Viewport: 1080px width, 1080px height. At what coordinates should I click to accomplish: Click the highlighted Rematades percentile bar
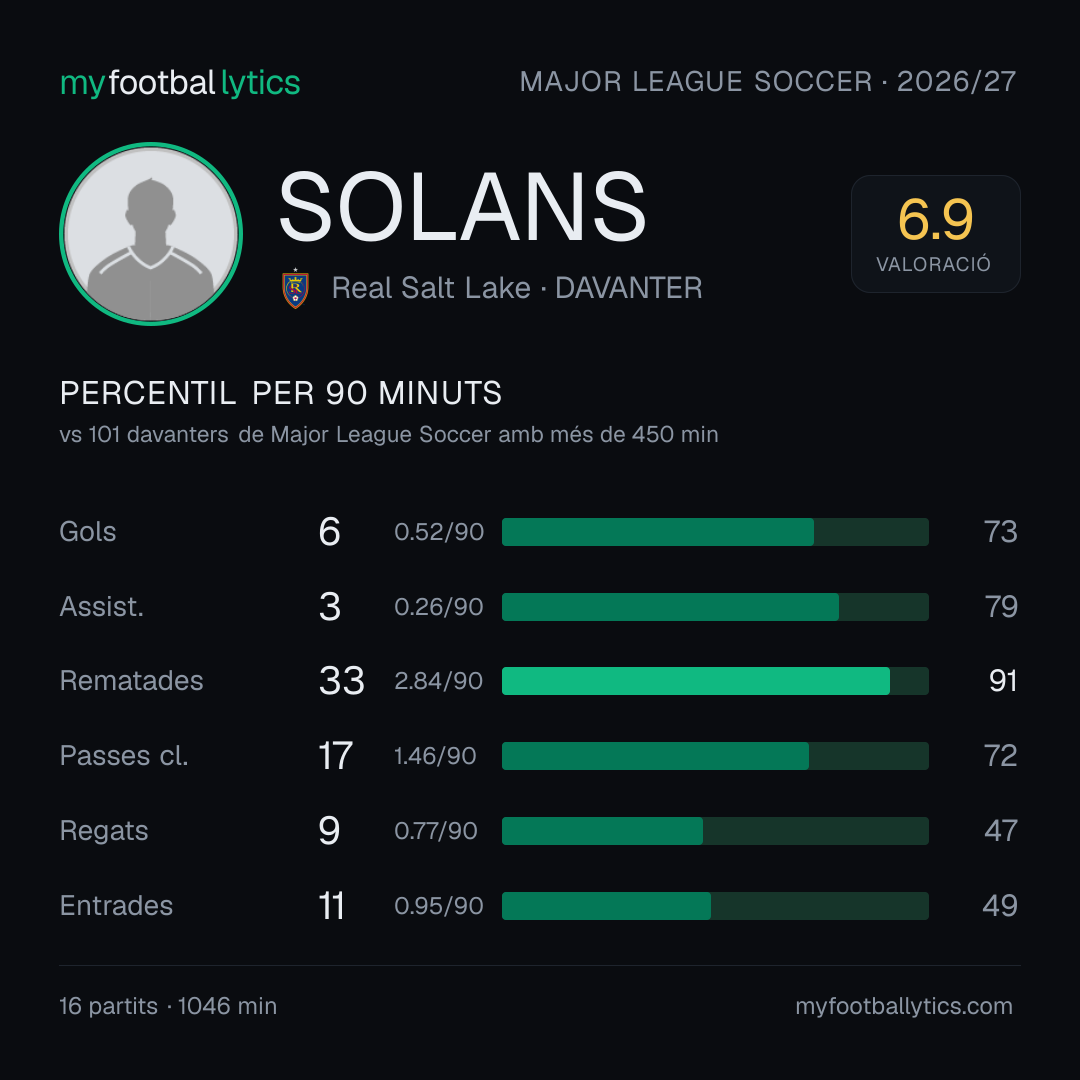tap(715, 681)
